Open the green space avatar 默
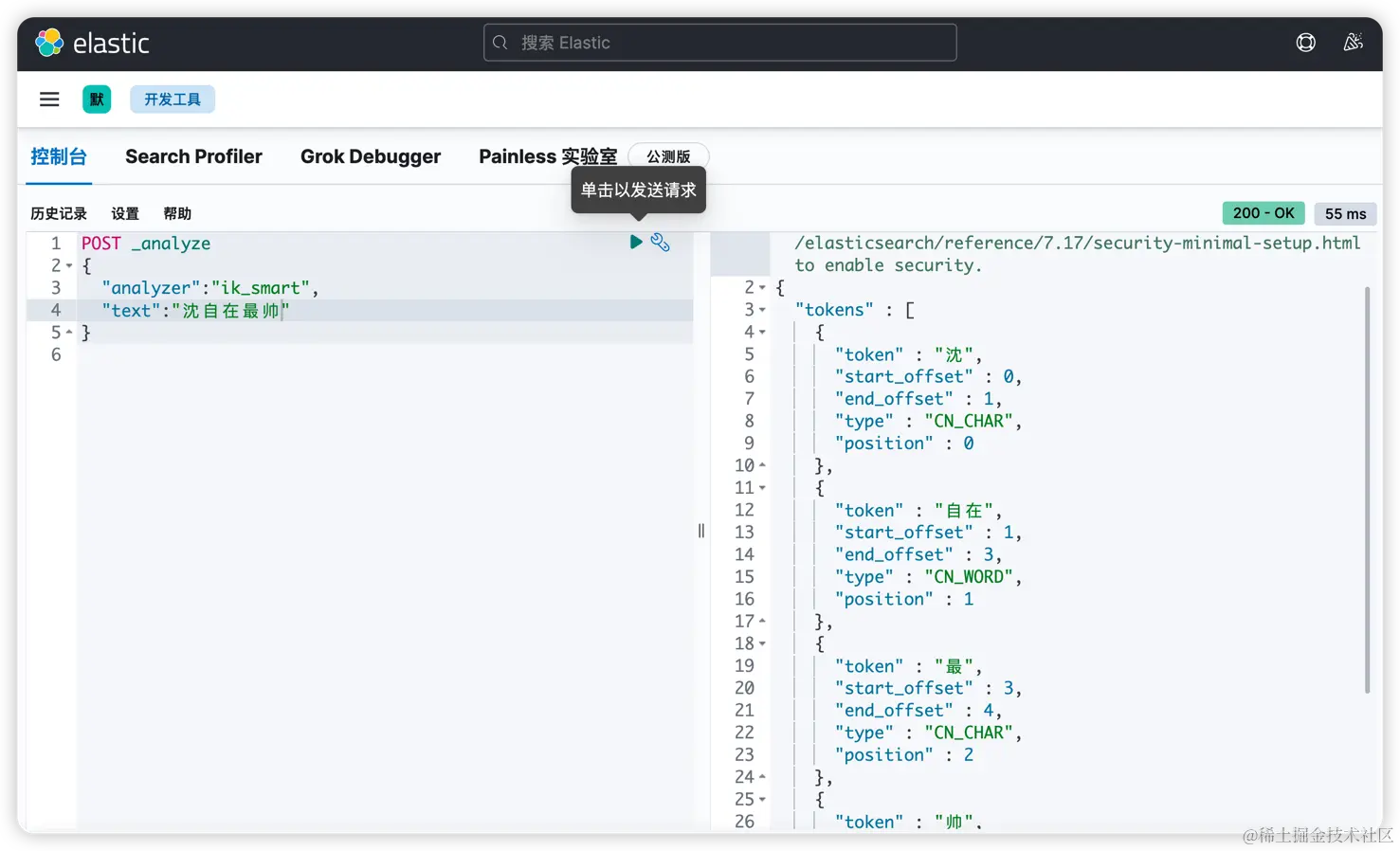1400x851 pixels. 97,100
